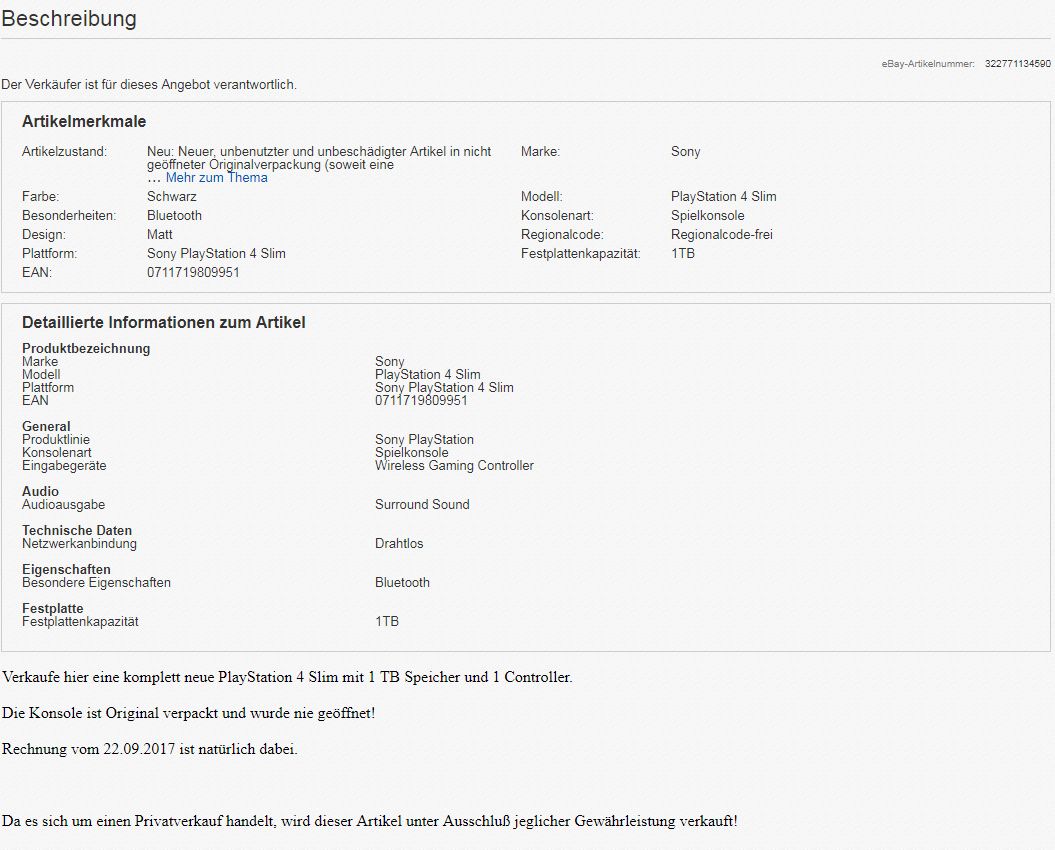Click the invoice date sentence 'Rechnung vom 22.09.2017'

pos(150,749)
